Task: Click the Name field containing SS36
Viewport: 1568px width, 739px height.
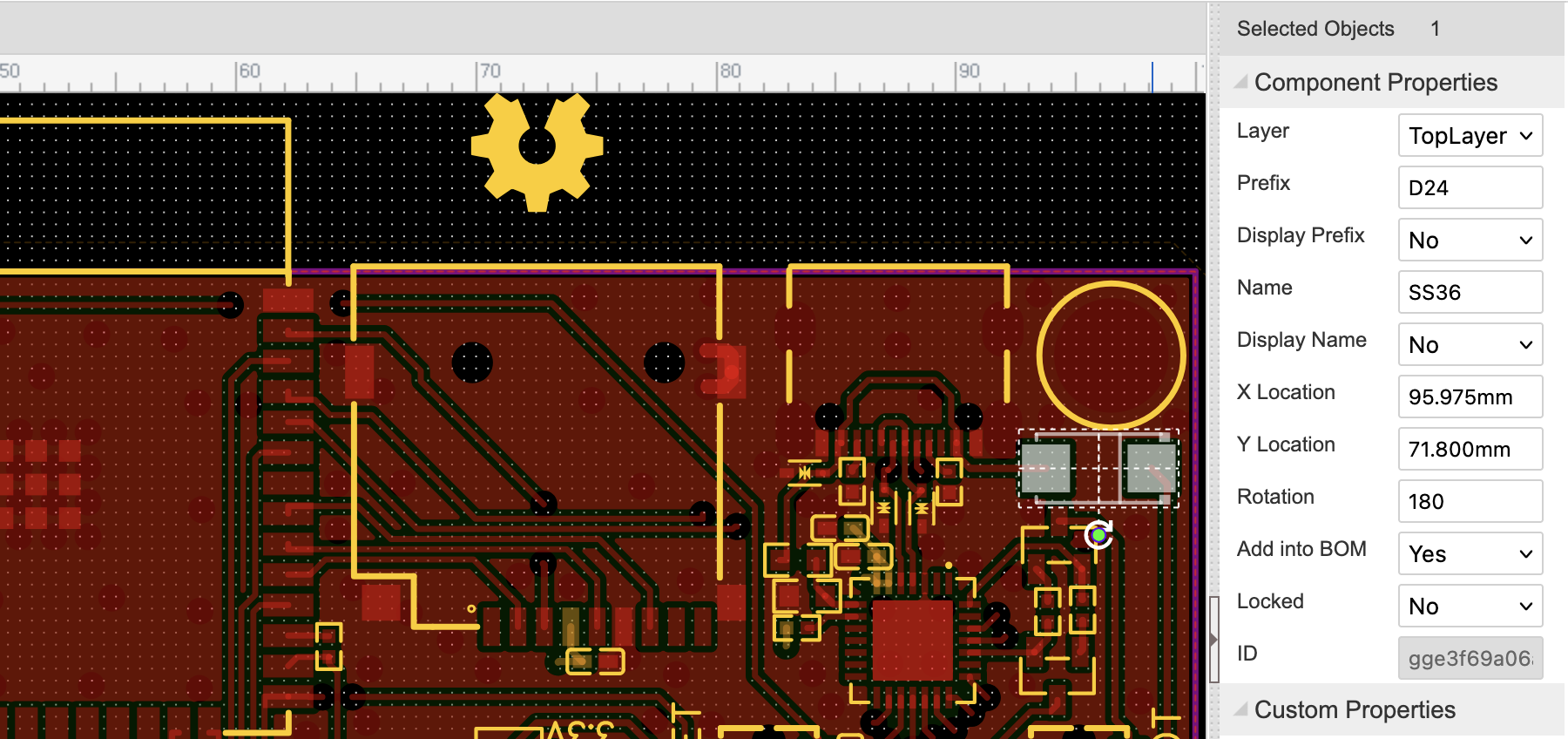Action: [1470, 293]
